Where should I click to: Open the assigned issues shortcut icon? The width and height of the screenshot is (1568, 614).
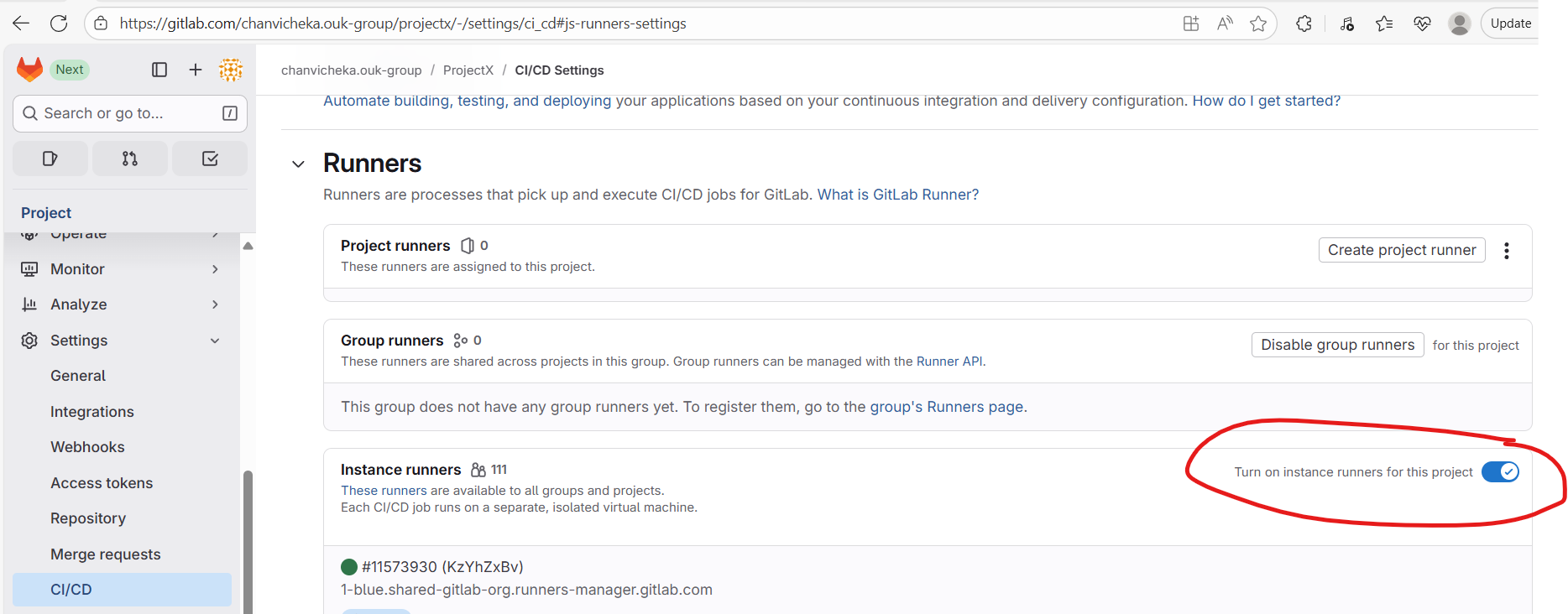50,159
